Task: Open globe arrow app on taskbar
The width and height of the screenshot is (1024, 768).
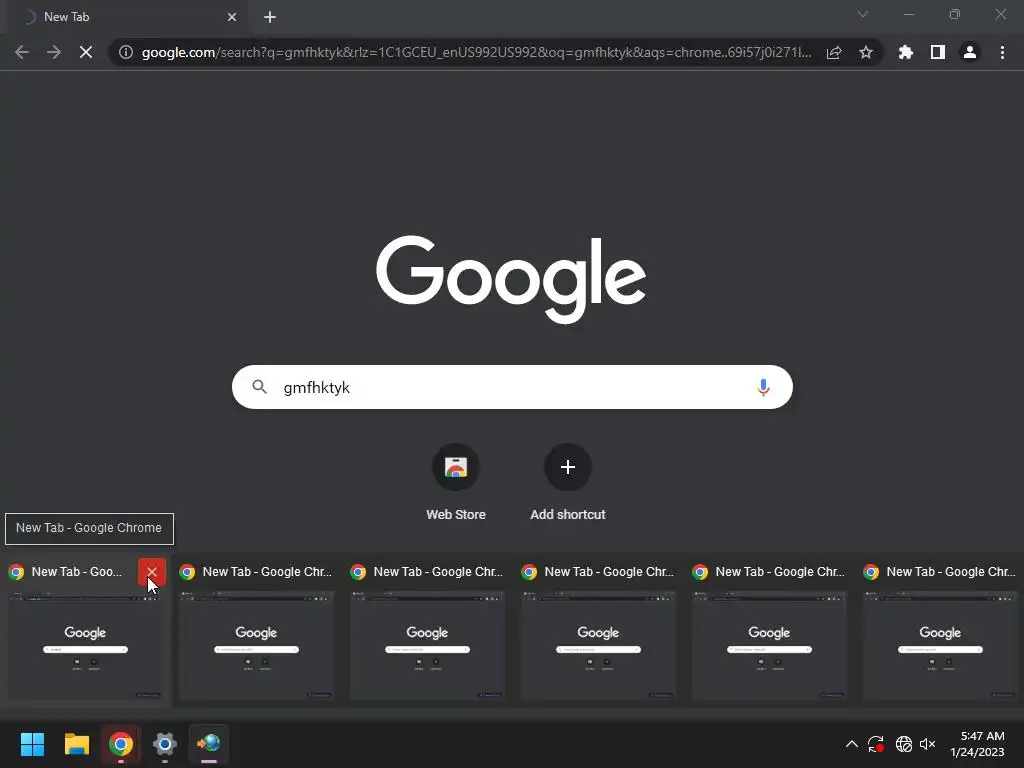Action: click(209, 744)
